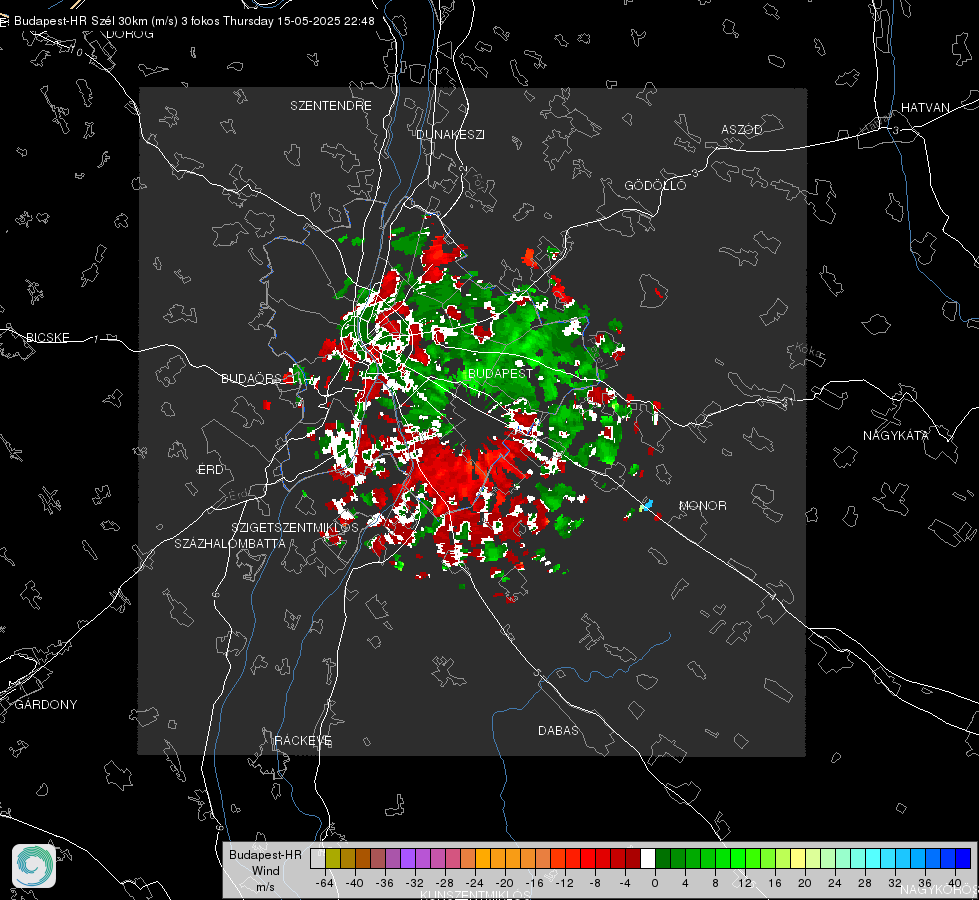Click the BUDAPEST city label
The height and width of the screenshot is (900, 979).
coord(500,373)
